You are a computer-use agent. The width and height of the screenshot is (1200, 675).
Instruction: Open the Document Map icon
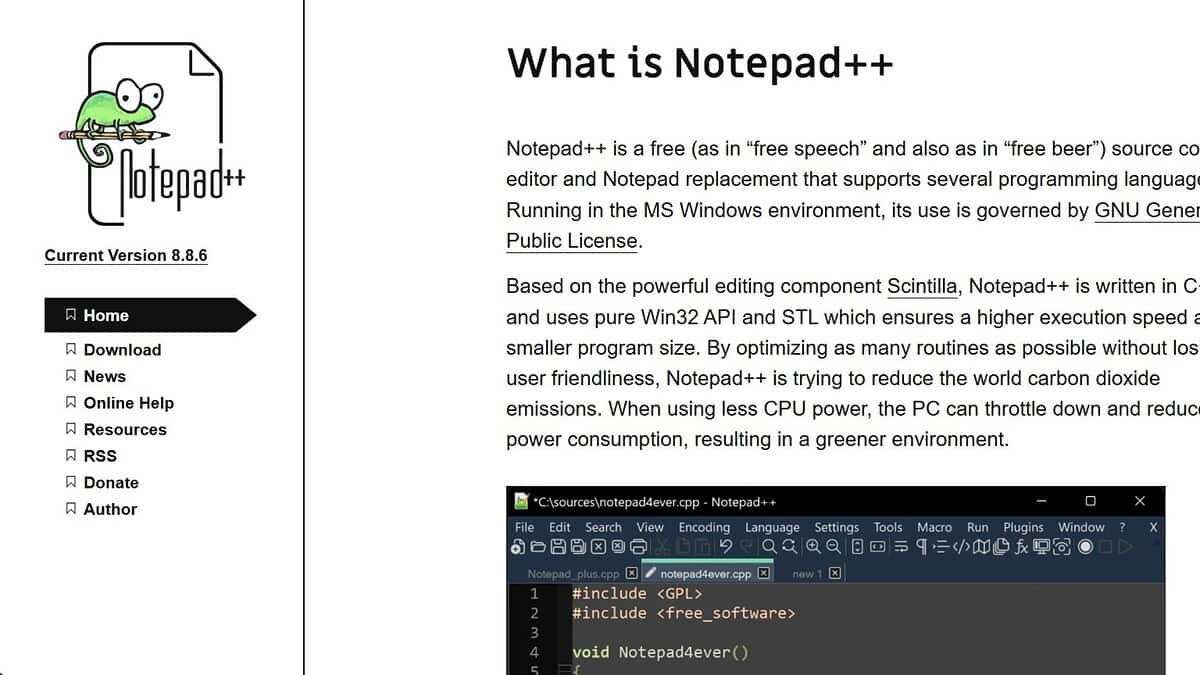pos(981,547)
